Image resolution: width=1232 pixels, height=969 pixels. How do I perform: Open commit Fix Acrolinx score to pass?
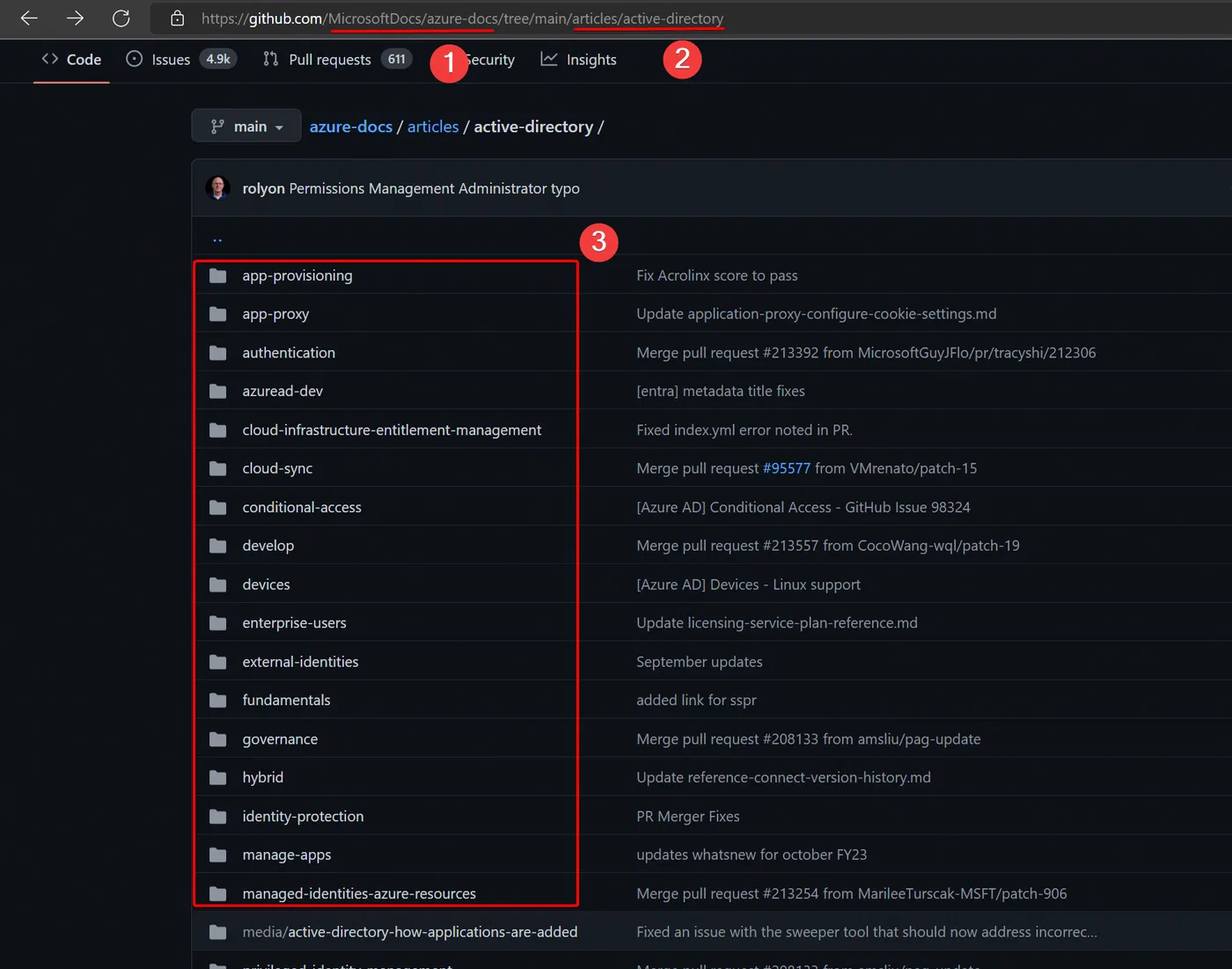(717, 275)
